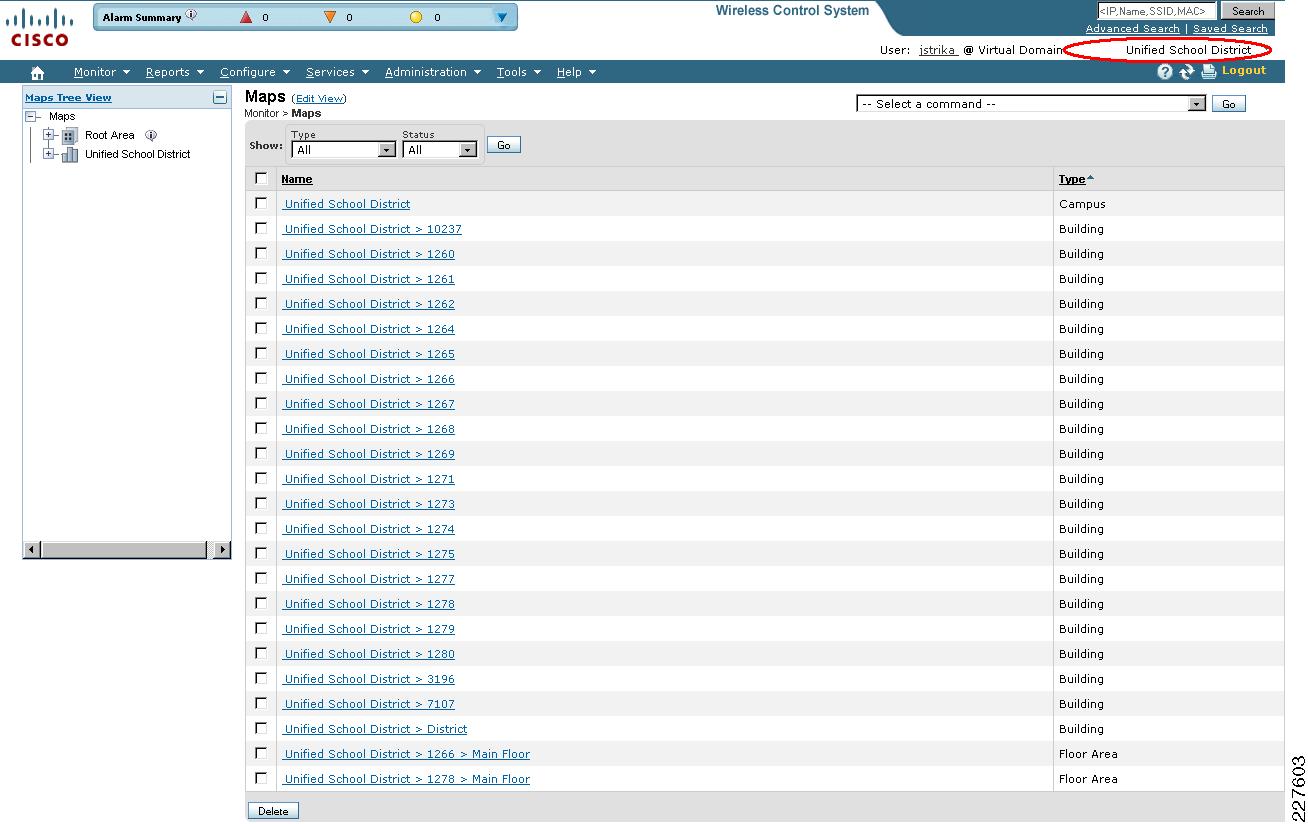Viewport: 1308px width, 824px height.
Task: Click the print icon beside Logout
Action: 1209,72
